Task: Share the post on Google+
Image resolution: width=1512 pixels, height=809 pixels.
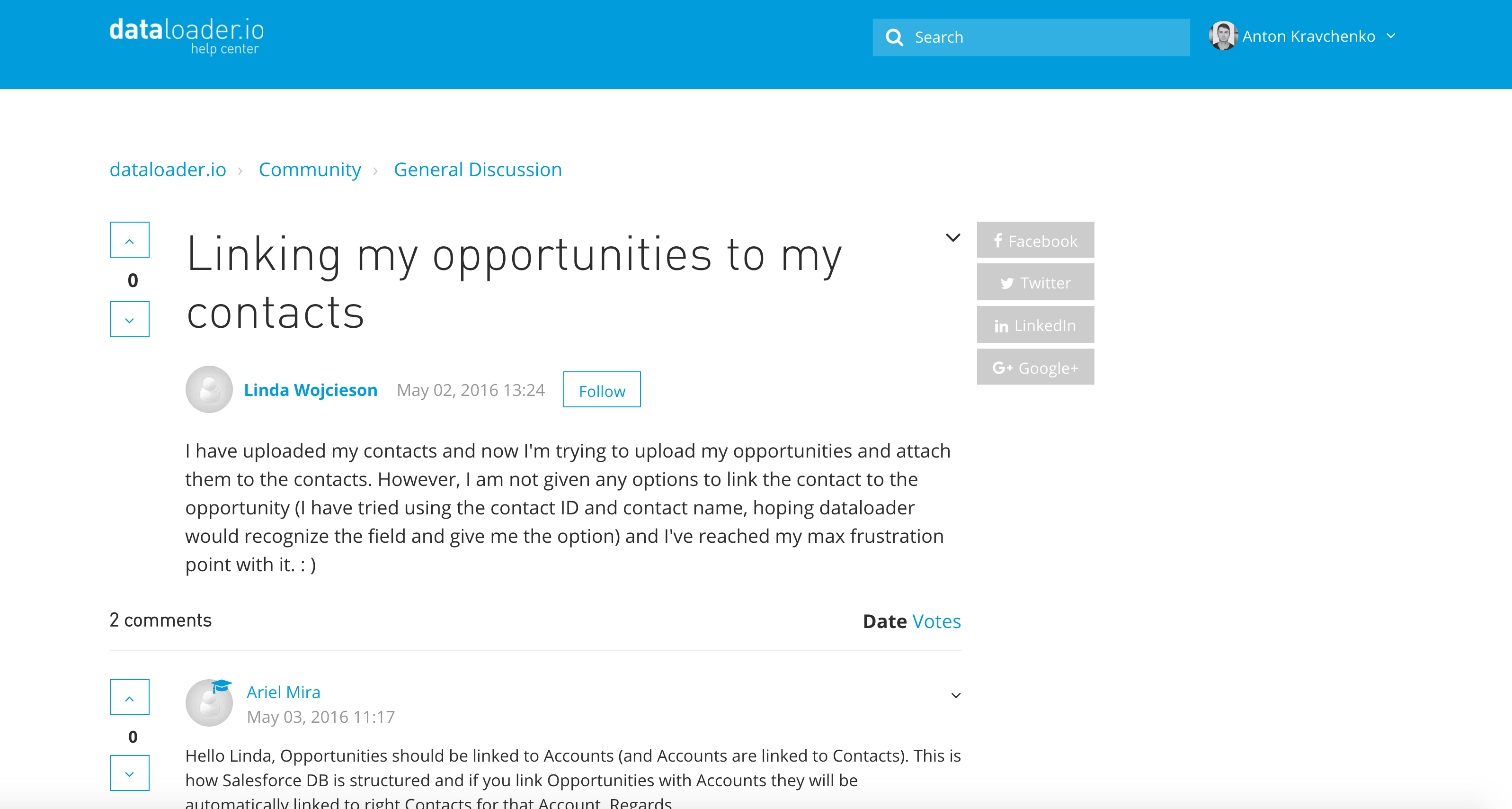Action: (1035, 367)
